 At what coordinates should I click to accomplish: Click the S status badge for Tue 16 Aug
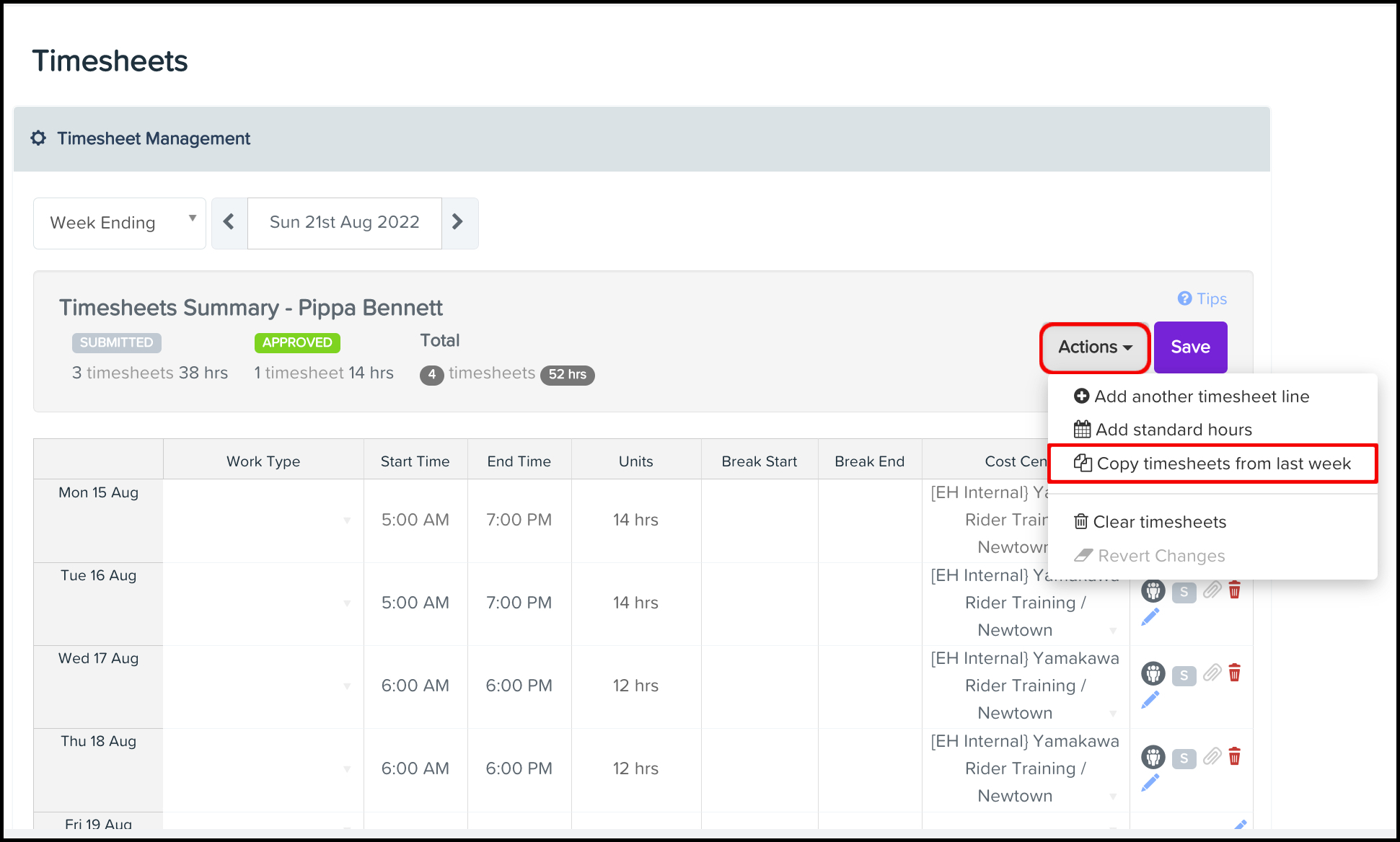pos(1184,592)
